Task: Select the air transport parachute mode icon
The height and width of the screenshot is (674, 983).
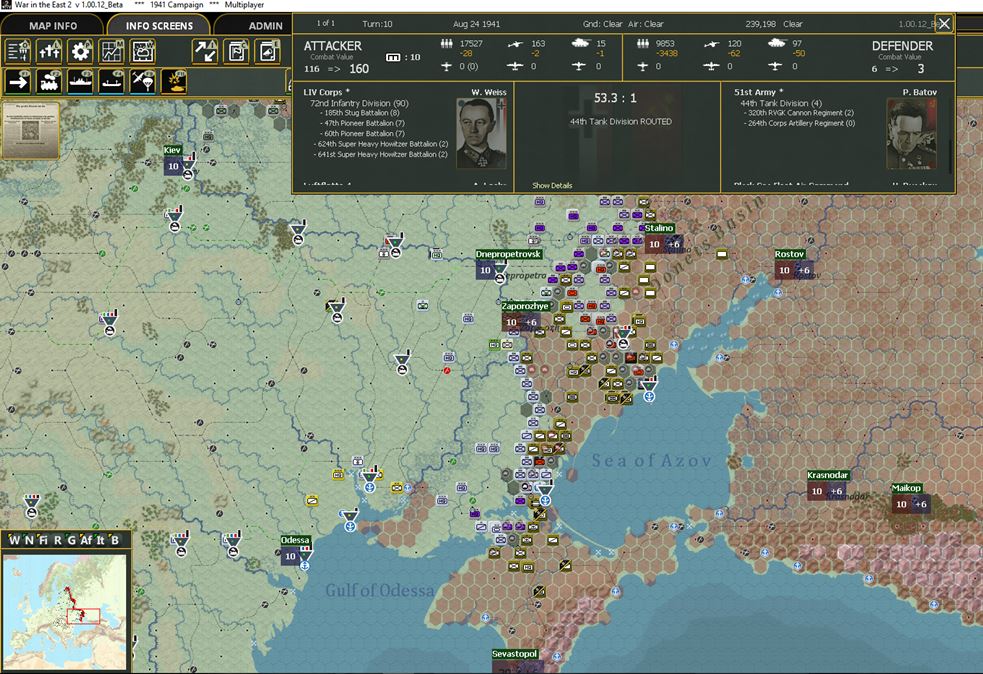Action: (143, 82)
